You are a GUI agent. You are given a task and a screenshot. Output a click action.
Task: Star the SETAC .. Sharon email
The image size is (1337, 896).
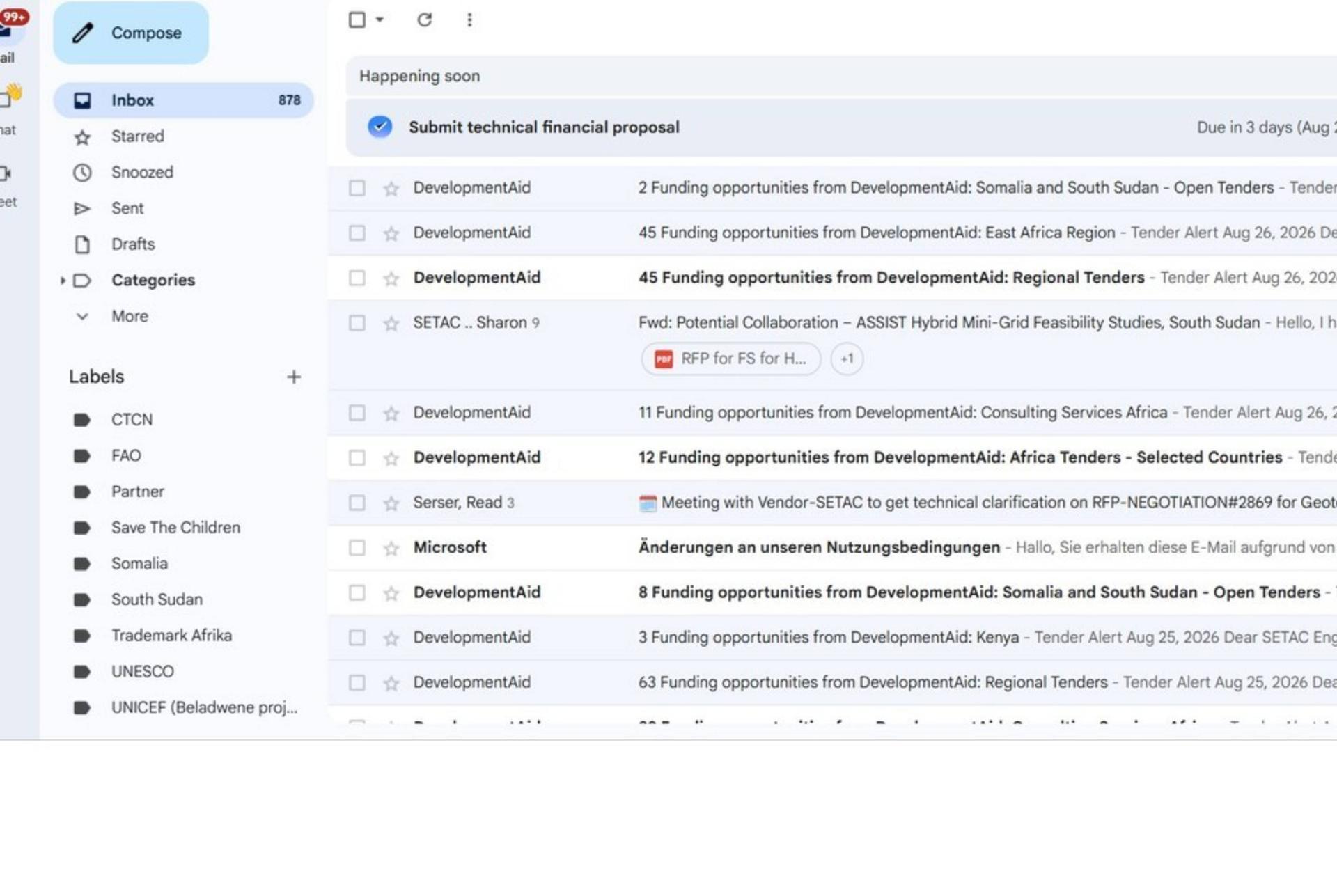tap(391, 323)
